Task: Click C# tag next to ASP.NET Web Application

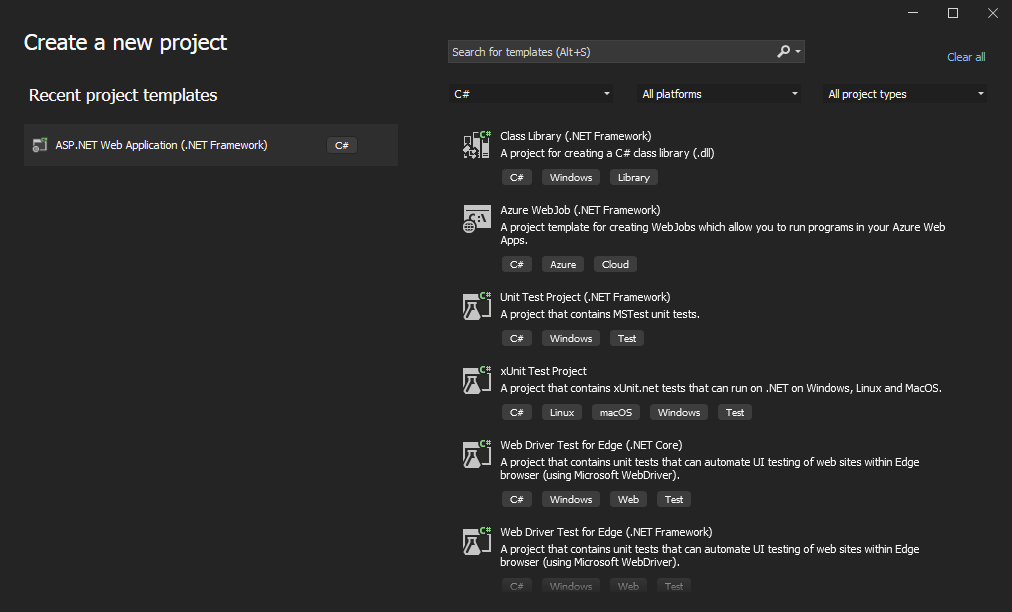Action: (341, 145)
